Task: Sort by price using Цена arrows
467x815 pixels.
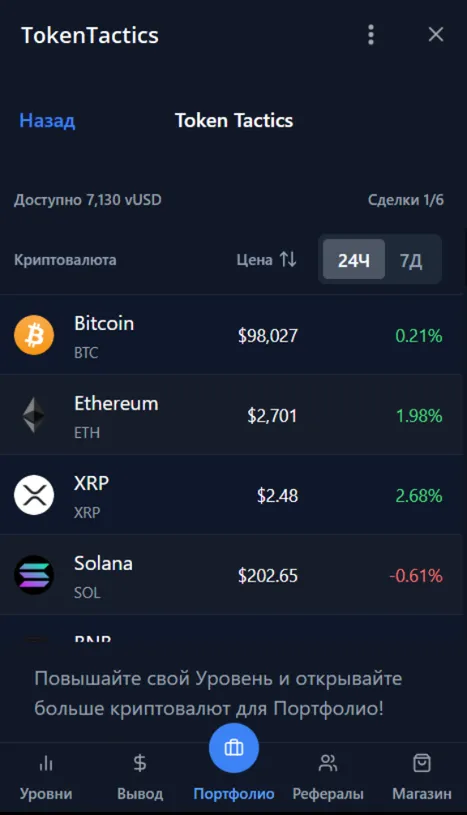Action: pos(288,259)
